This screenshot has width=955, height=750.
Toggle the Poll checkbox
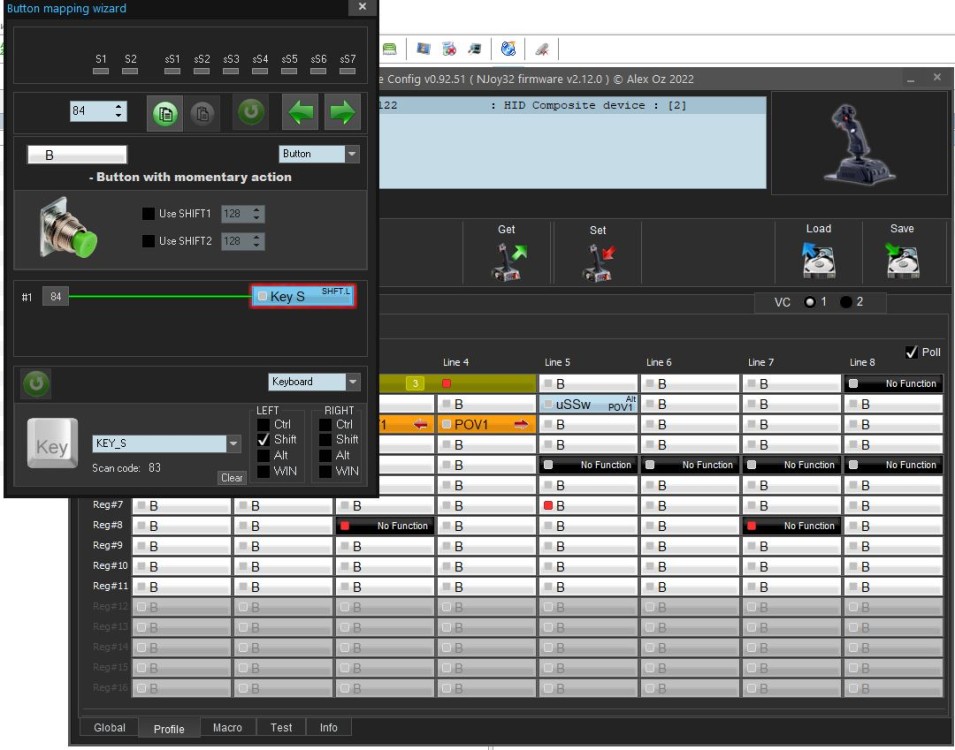(911, 352)
